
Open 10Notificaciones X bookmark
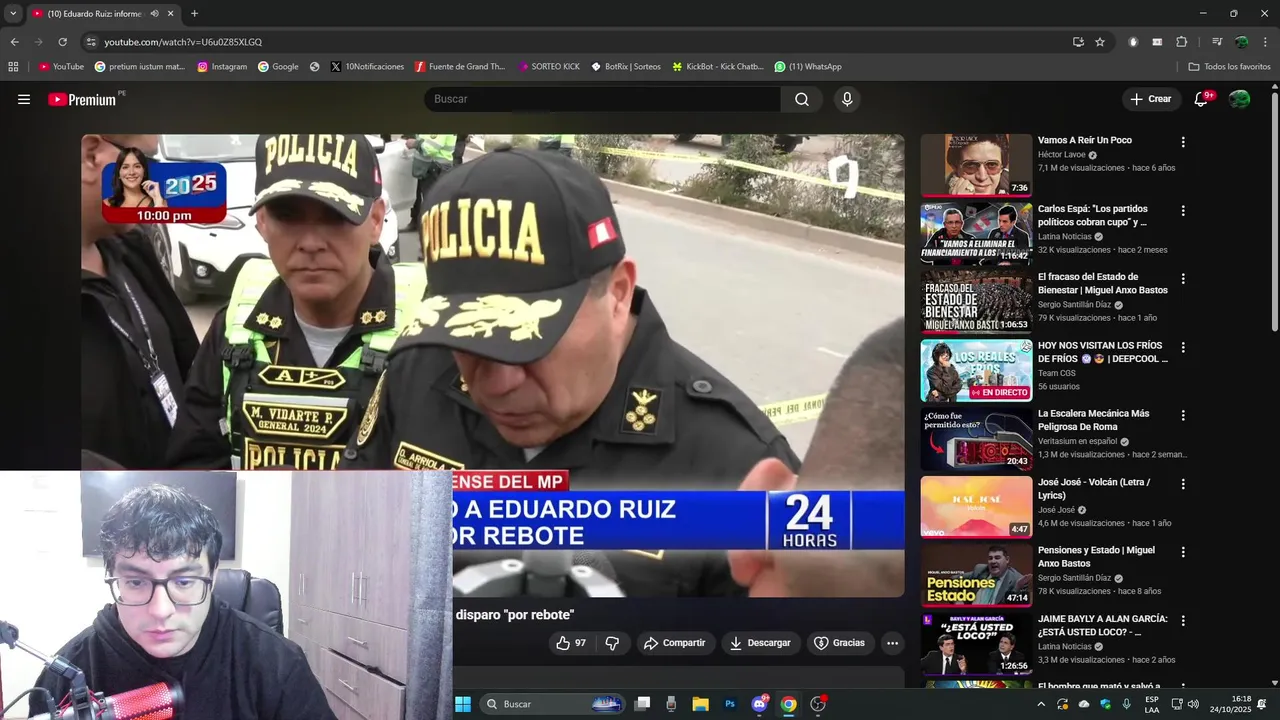[367, 67]
